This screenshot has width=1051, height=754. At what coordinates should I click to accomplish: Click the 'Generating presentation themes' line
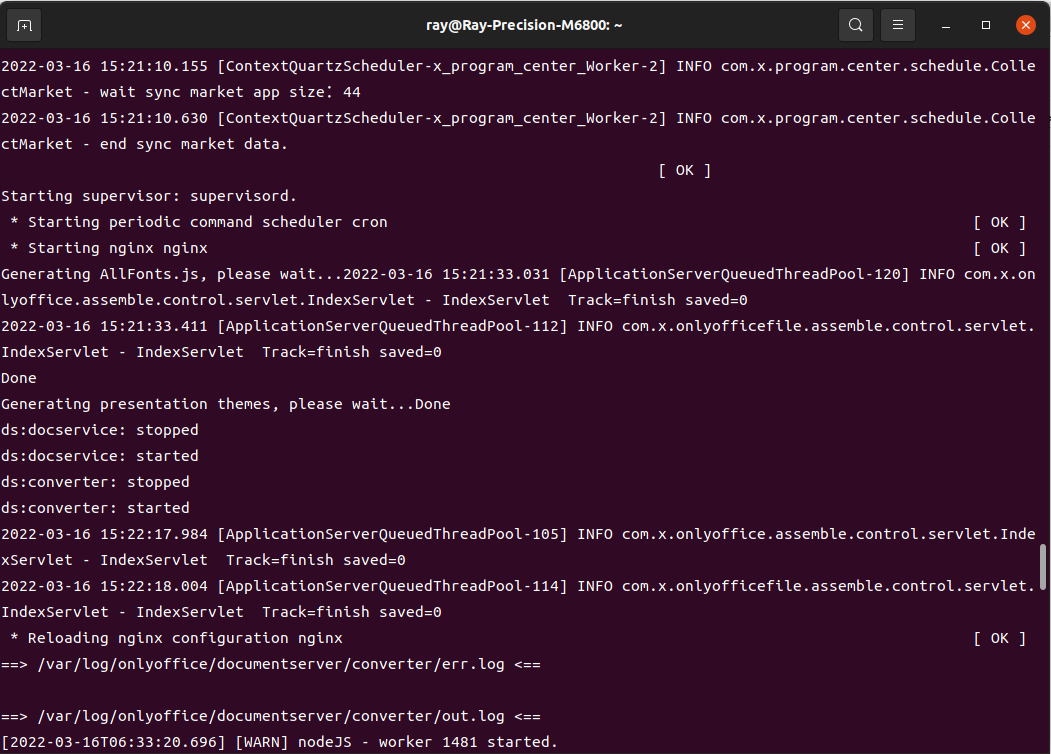tap(225, 404)
